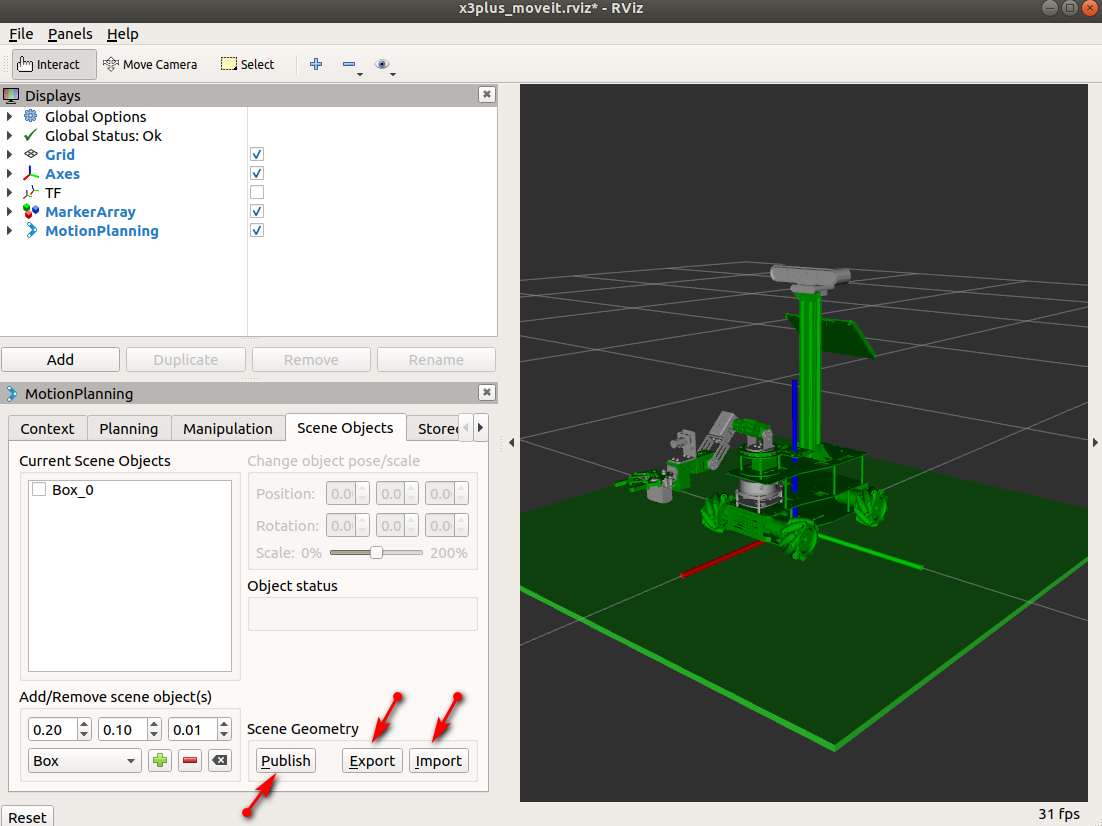Enable the TF display checkbox
Viewport: 1102px width, 826px height.
pyautogui.click(x=257, y=192)
